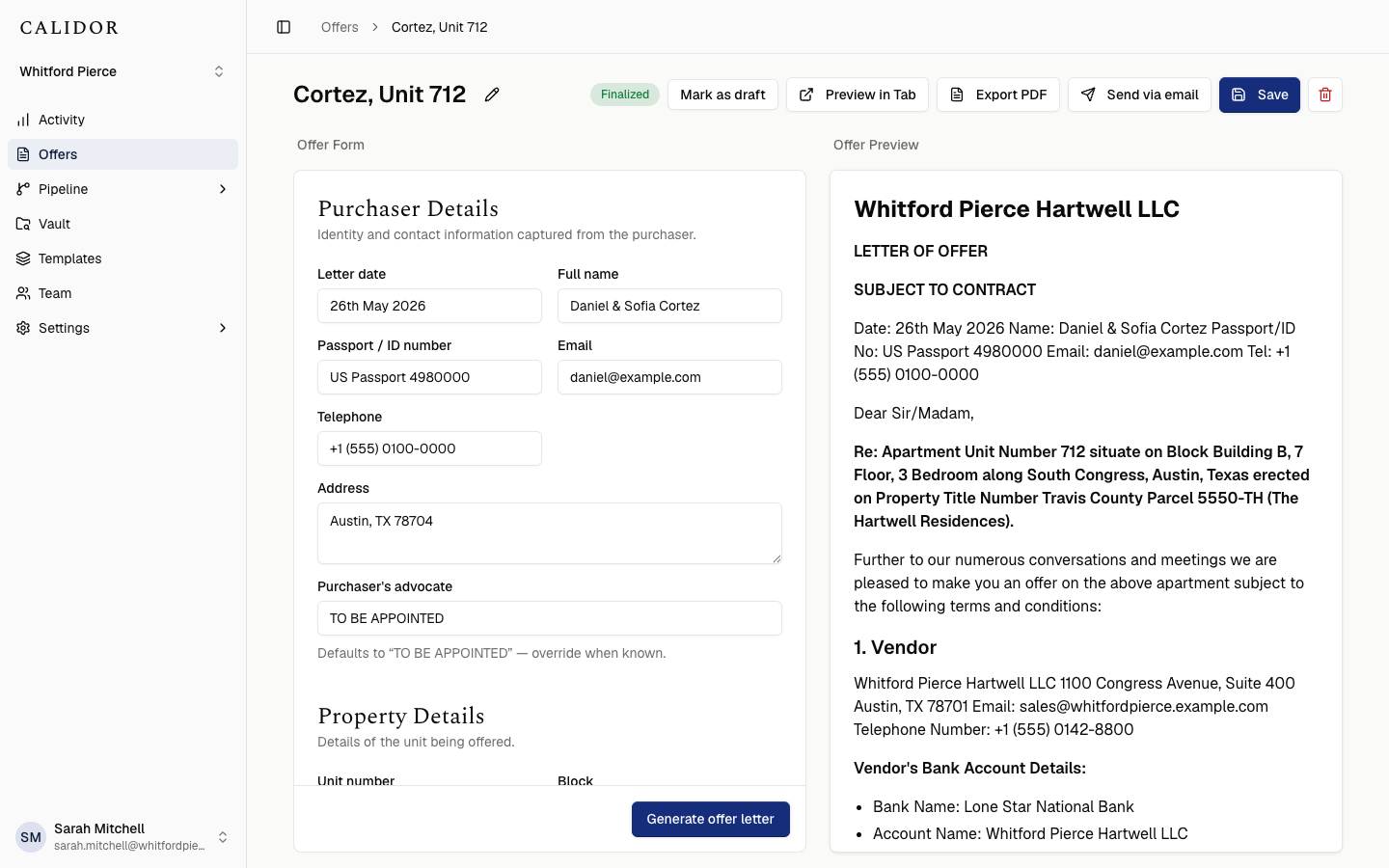Click the Templates layers icon
The image size is (1389, 868).
coord(23,258)
